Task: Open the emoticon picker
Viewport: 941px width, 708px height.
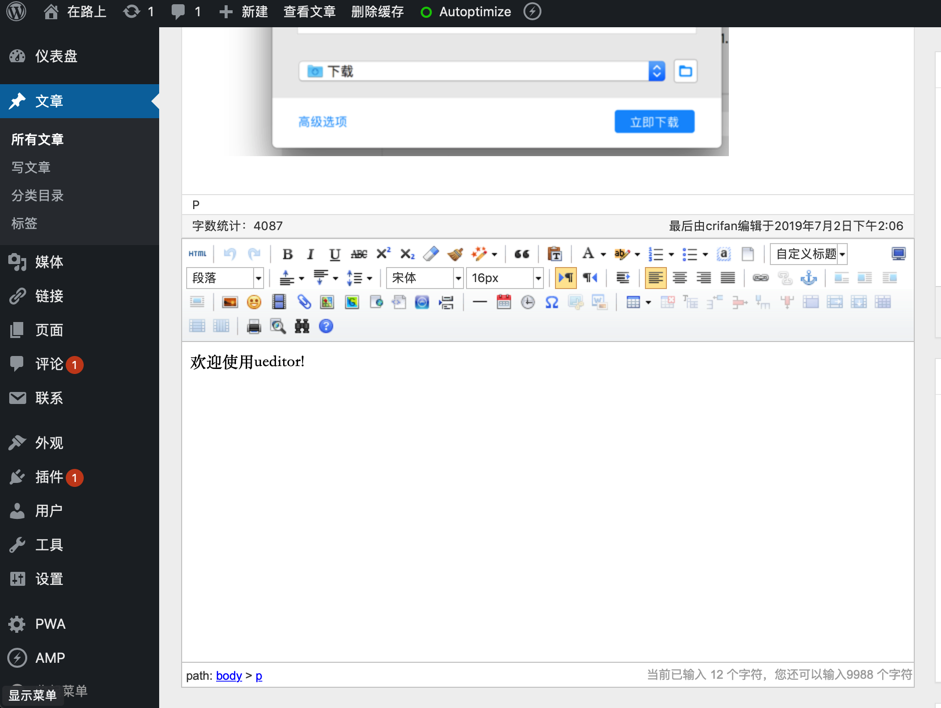Action: click(254, 302)
